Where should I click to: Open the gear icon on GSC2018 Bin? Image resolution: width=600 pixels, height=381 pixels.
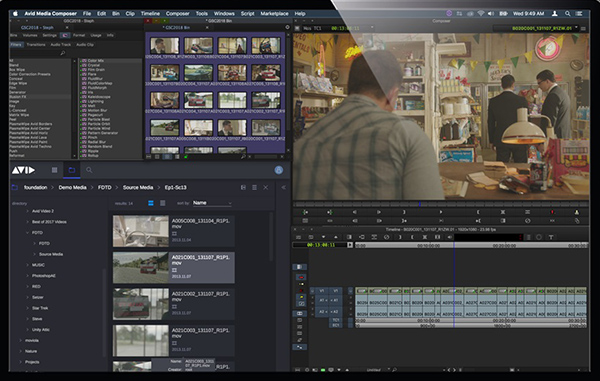287,28
